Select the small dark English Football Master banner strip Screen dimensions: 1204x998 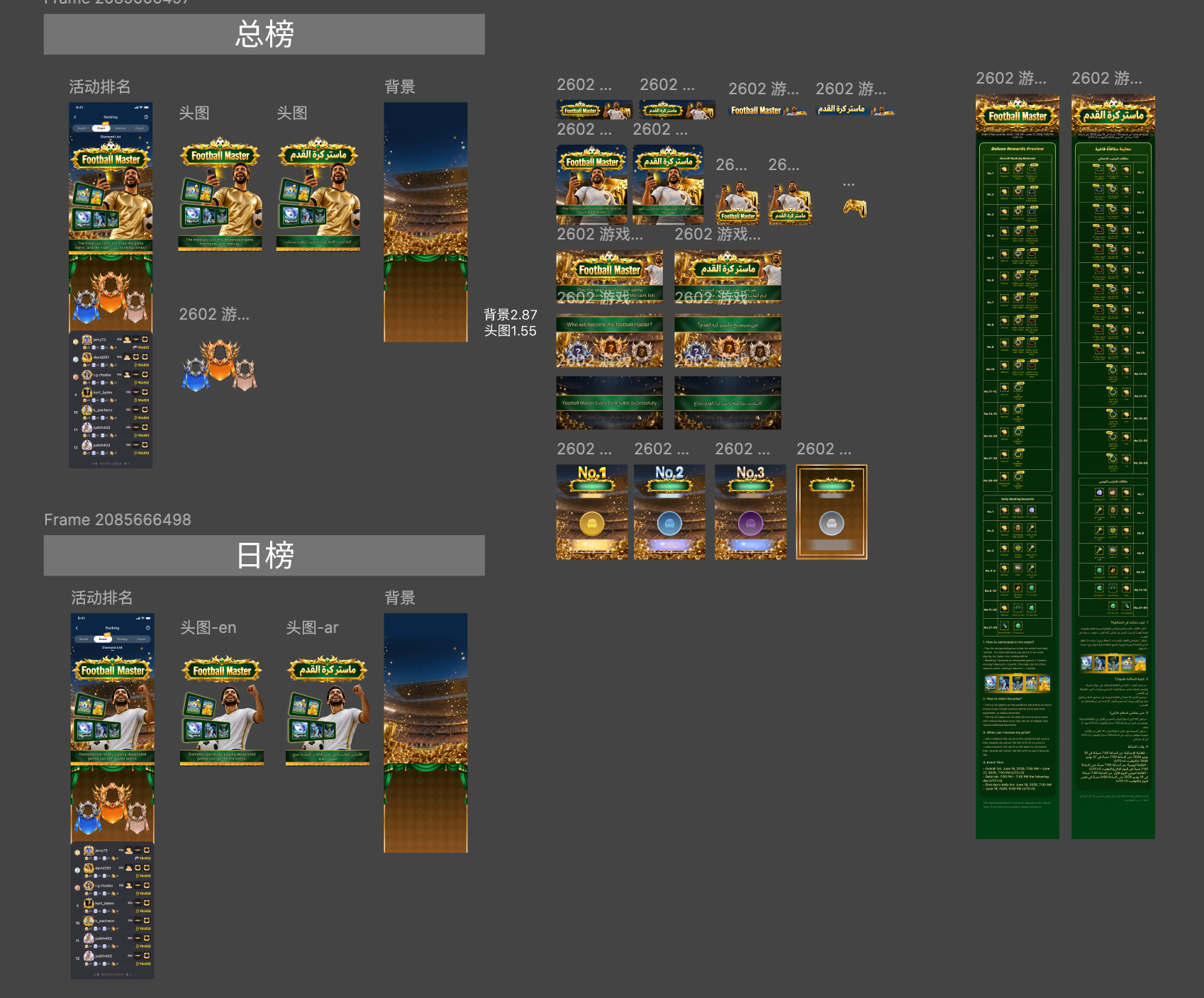[x=594, y=110]
